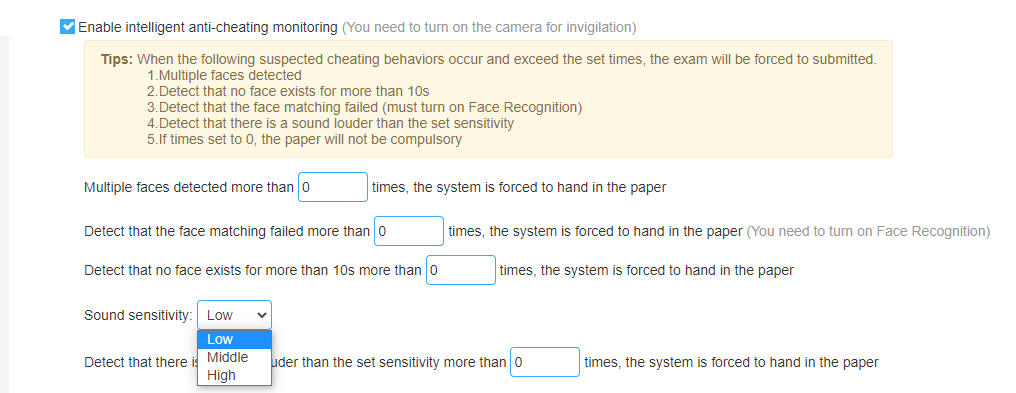Select the no face exists times input box
The image size is (1016, 393).
click(461, 270)
